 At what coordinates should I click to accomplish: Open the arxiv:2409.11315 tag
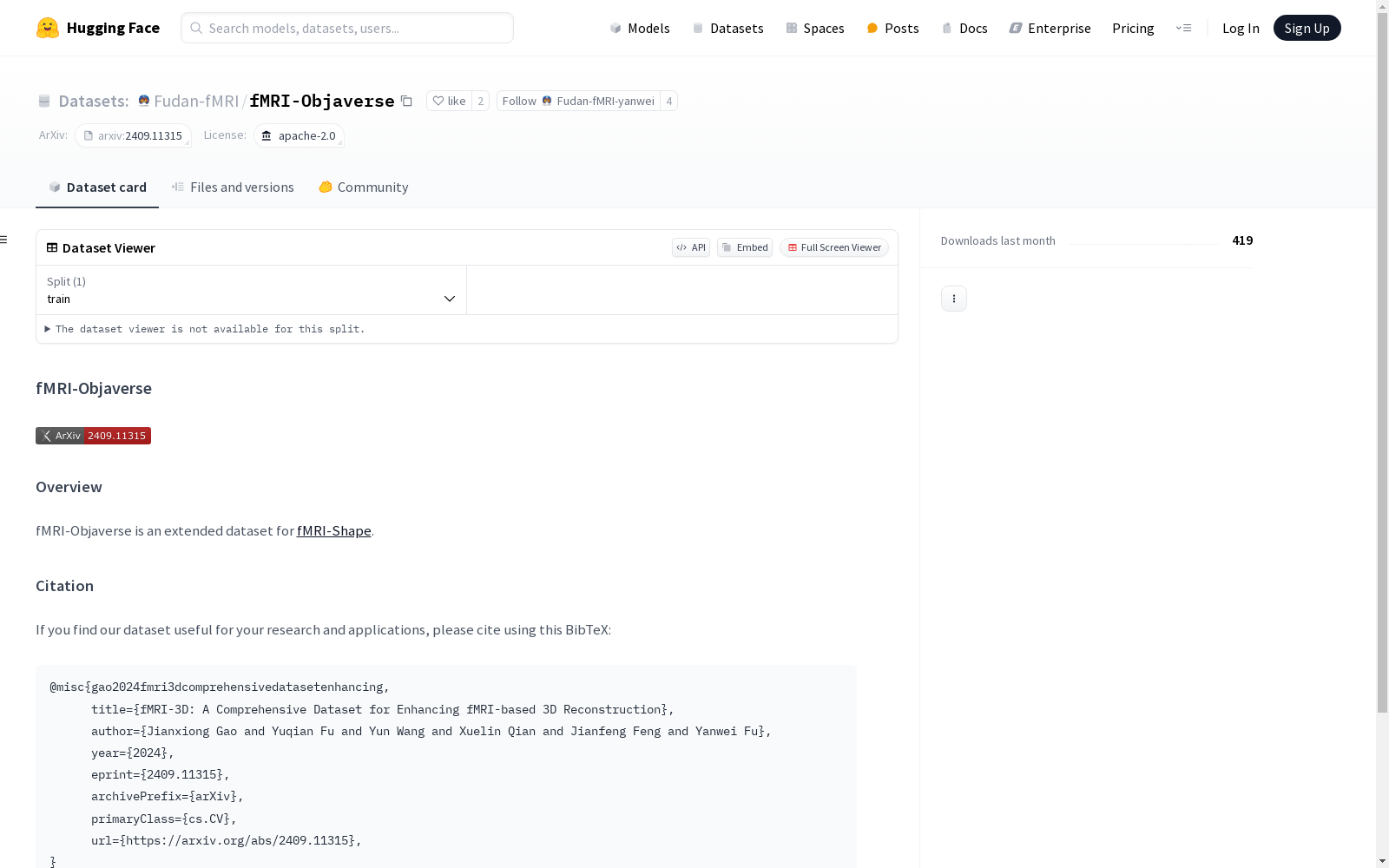click(x=133, y=135)
